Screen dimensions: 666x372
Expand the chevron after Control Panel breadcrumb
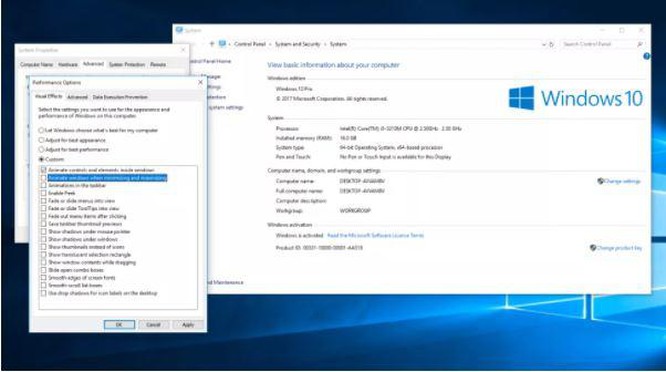pos(270,44)
